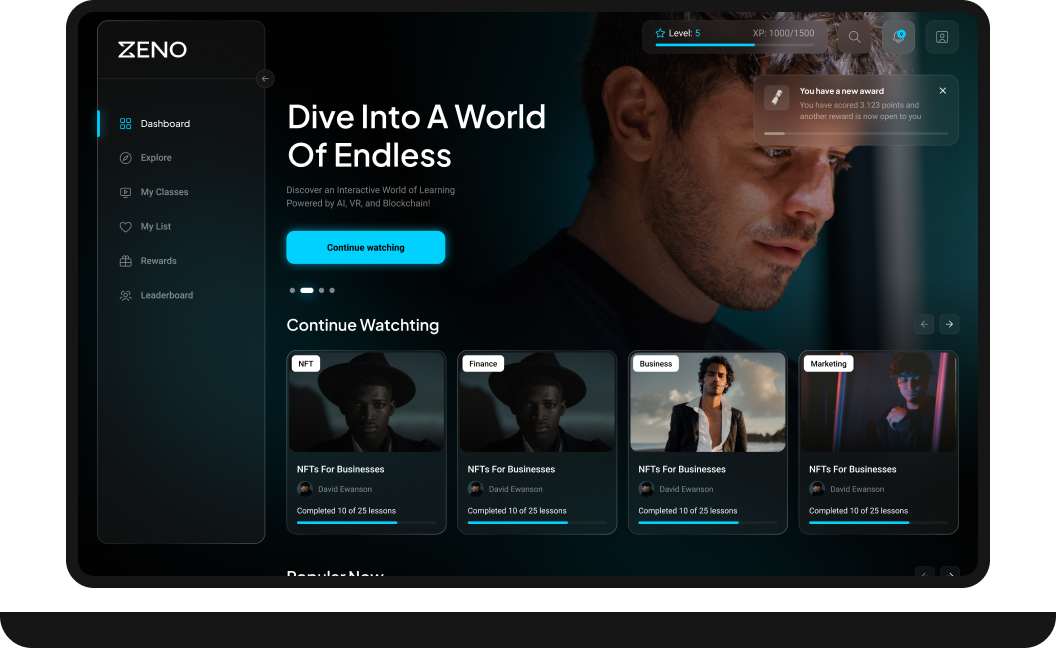
Task: Click the Explore compass icon
Action: (126, 158)
